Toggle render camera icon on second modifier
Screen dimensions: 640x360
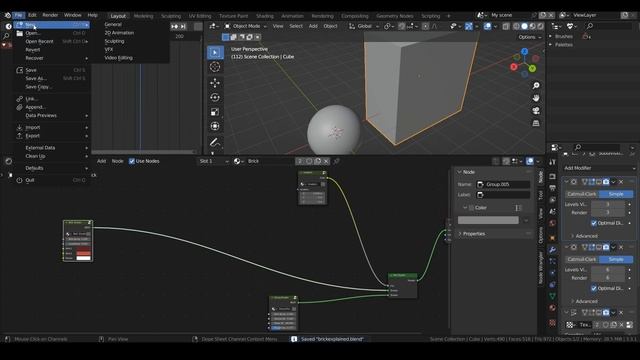pos(606,247)
